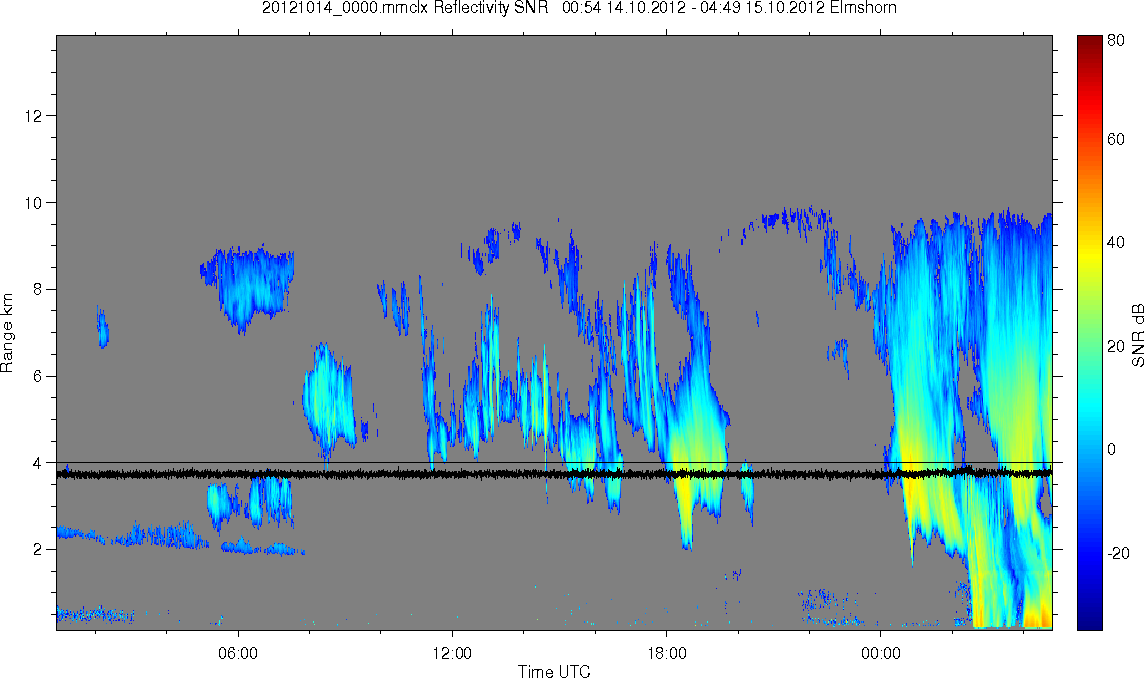This screenshot has height=678, width=1144.
Task: Click the '12' range tick label
Action: [x=34, y=115]
